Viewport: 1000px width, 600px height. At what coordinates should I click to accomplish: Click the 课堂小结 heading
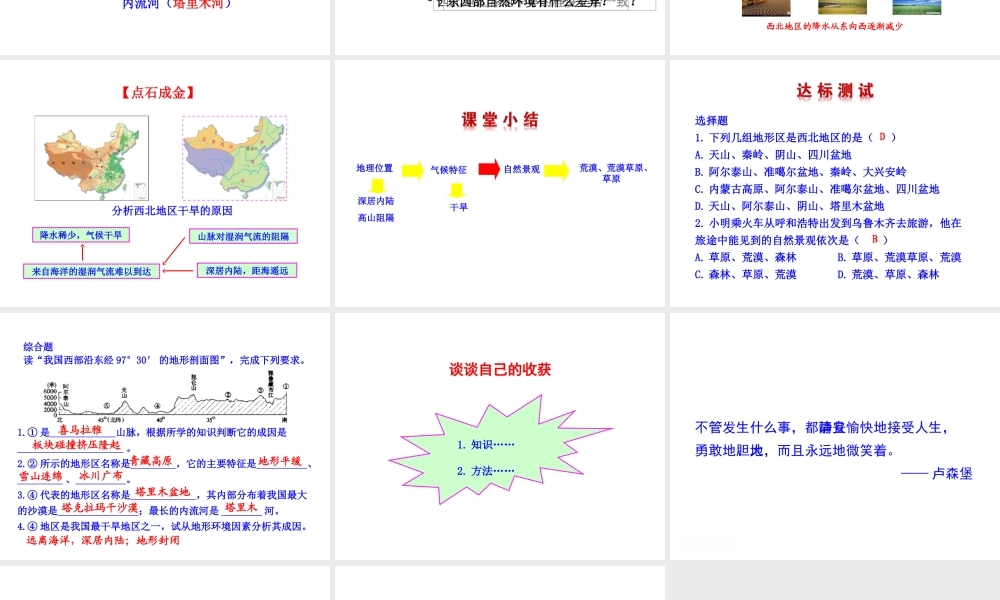pyautogui.click(x=500, y=120)
